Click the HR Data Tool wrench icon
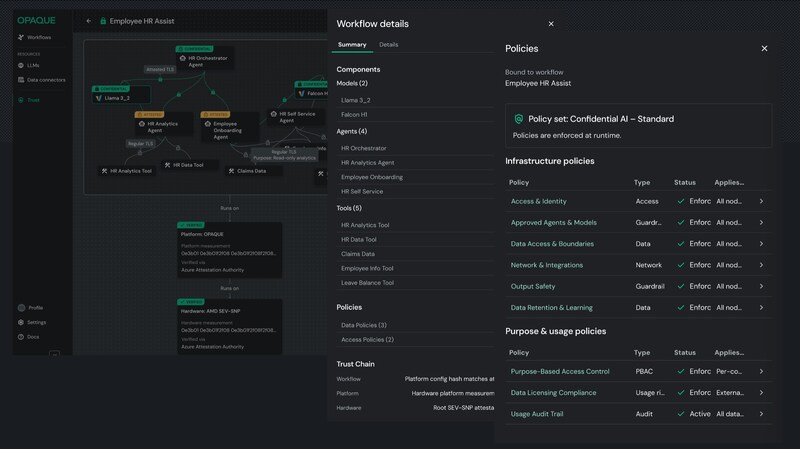The image size is (800, 449). 167,165
